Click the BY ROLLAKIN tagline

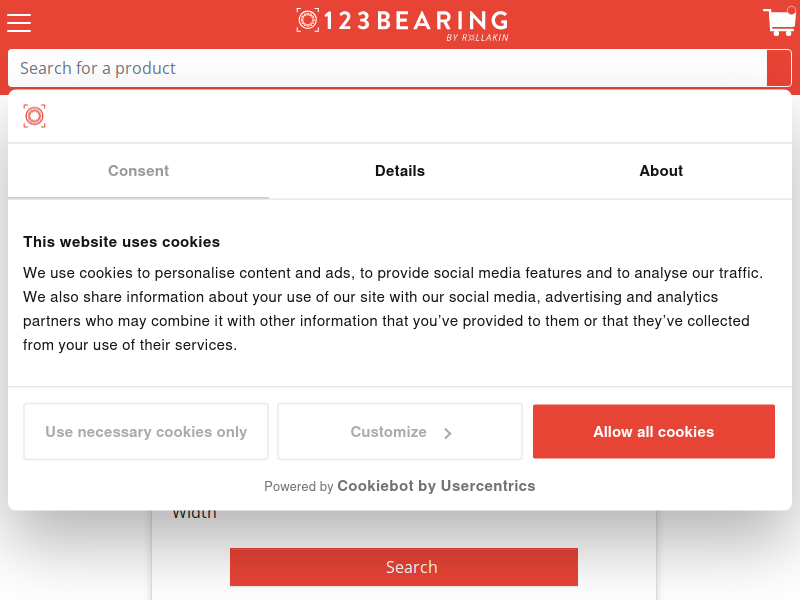click(477, 38)
